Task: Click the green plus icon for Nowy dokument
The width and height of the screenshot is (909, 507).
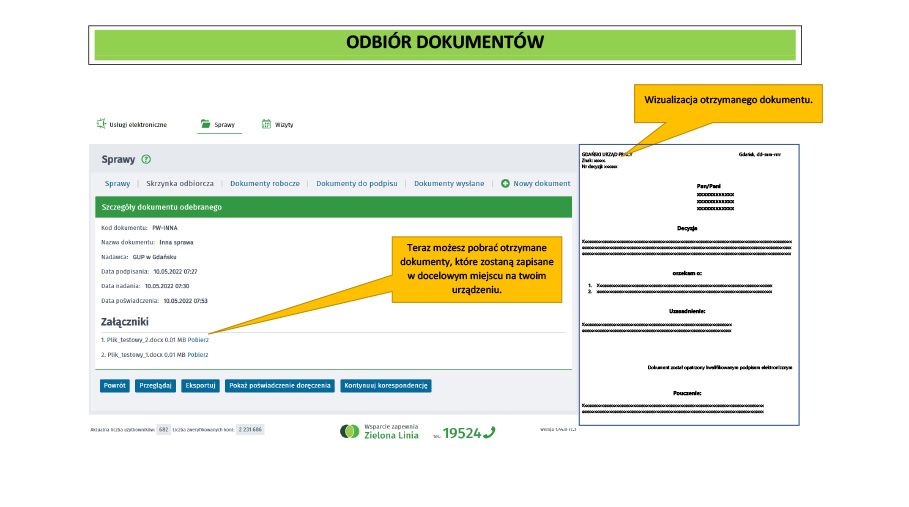Action: point(505,183)
